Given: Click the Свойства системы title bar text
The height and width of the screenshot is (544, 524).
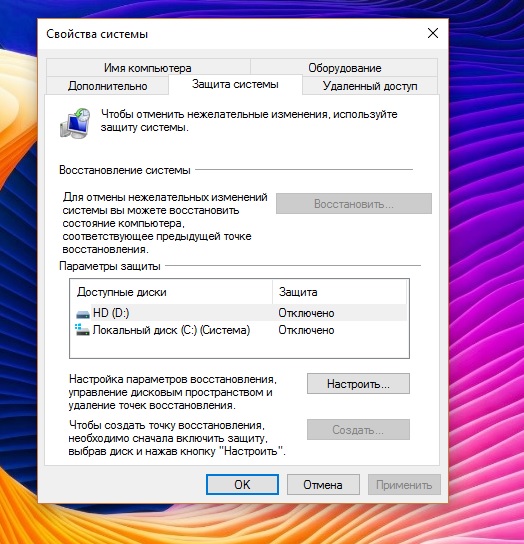Looking at the screenshot, I should coord(97,34).
